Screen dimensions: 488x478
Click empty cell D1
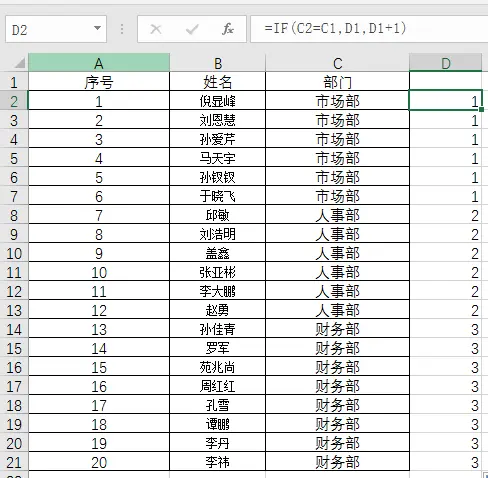pyautogui.click(x=445, y=81)
